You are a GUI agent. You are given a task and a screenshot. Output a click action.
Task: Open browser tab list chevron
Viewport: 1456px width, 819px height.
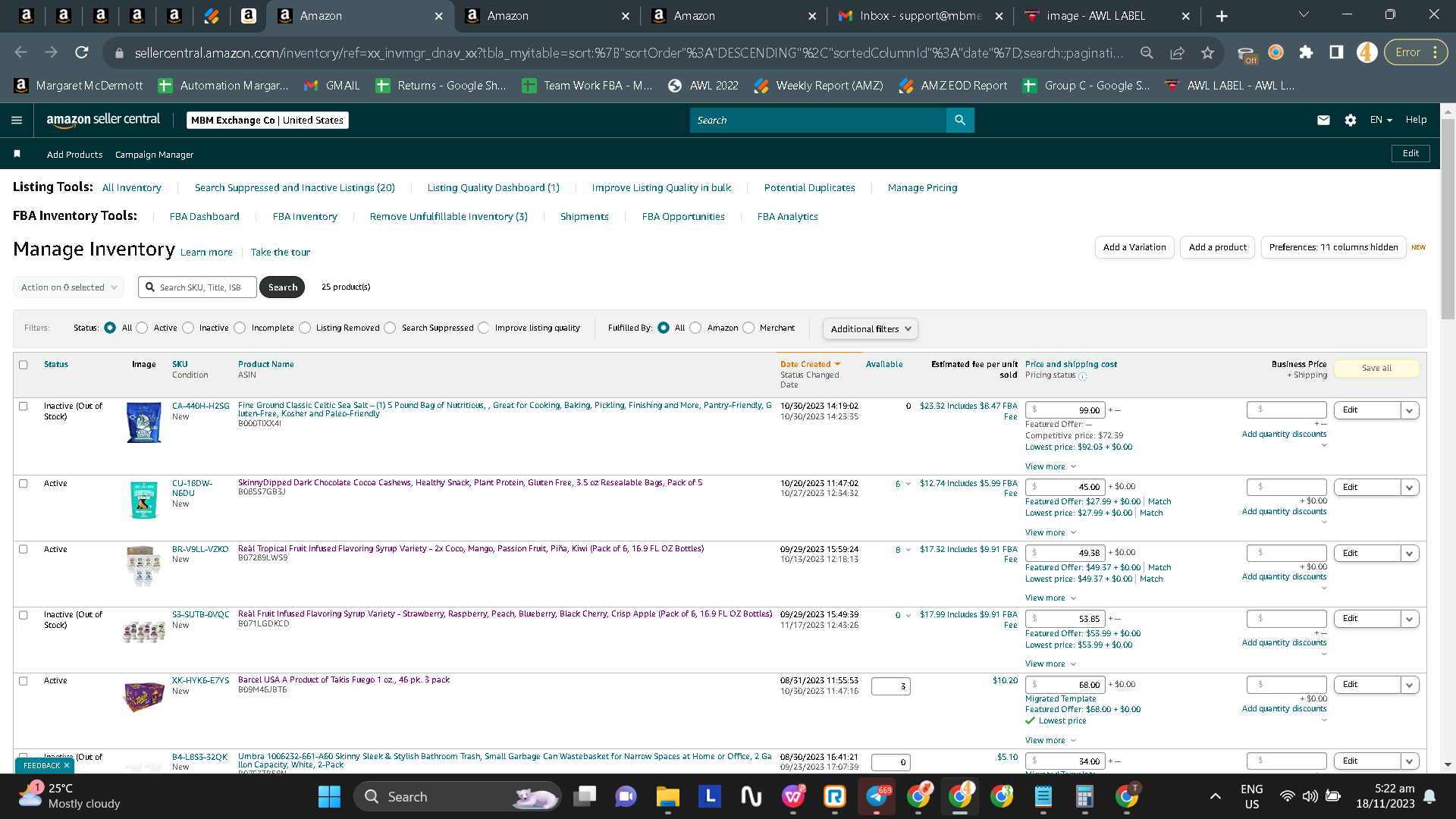[x=1304, y=14]
